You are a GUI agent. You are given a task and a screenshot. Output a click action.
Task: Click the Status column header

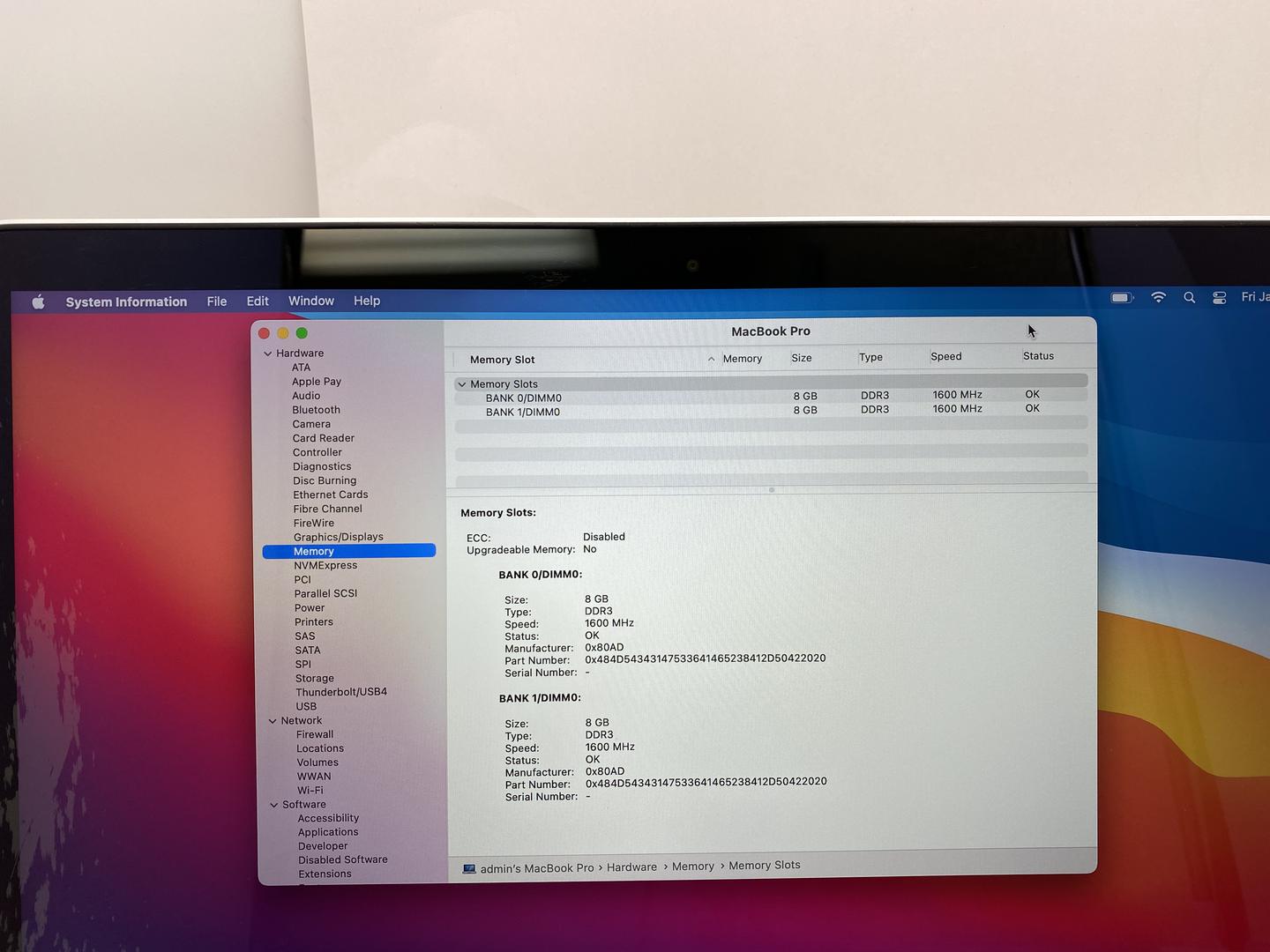[1038, 356]
